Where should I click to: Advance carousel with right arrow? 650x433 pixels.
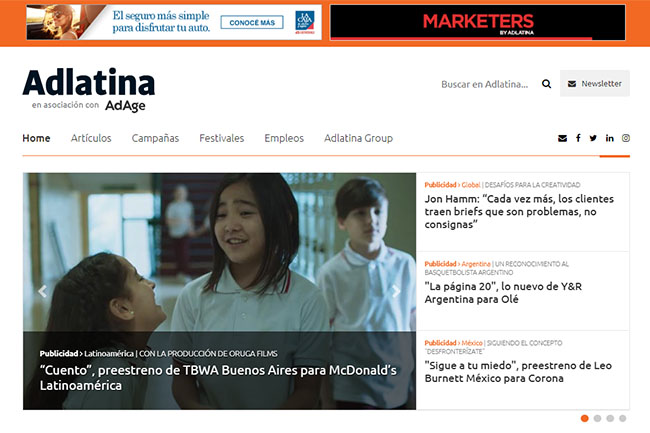pyautogui.click(x=396, y=291)
